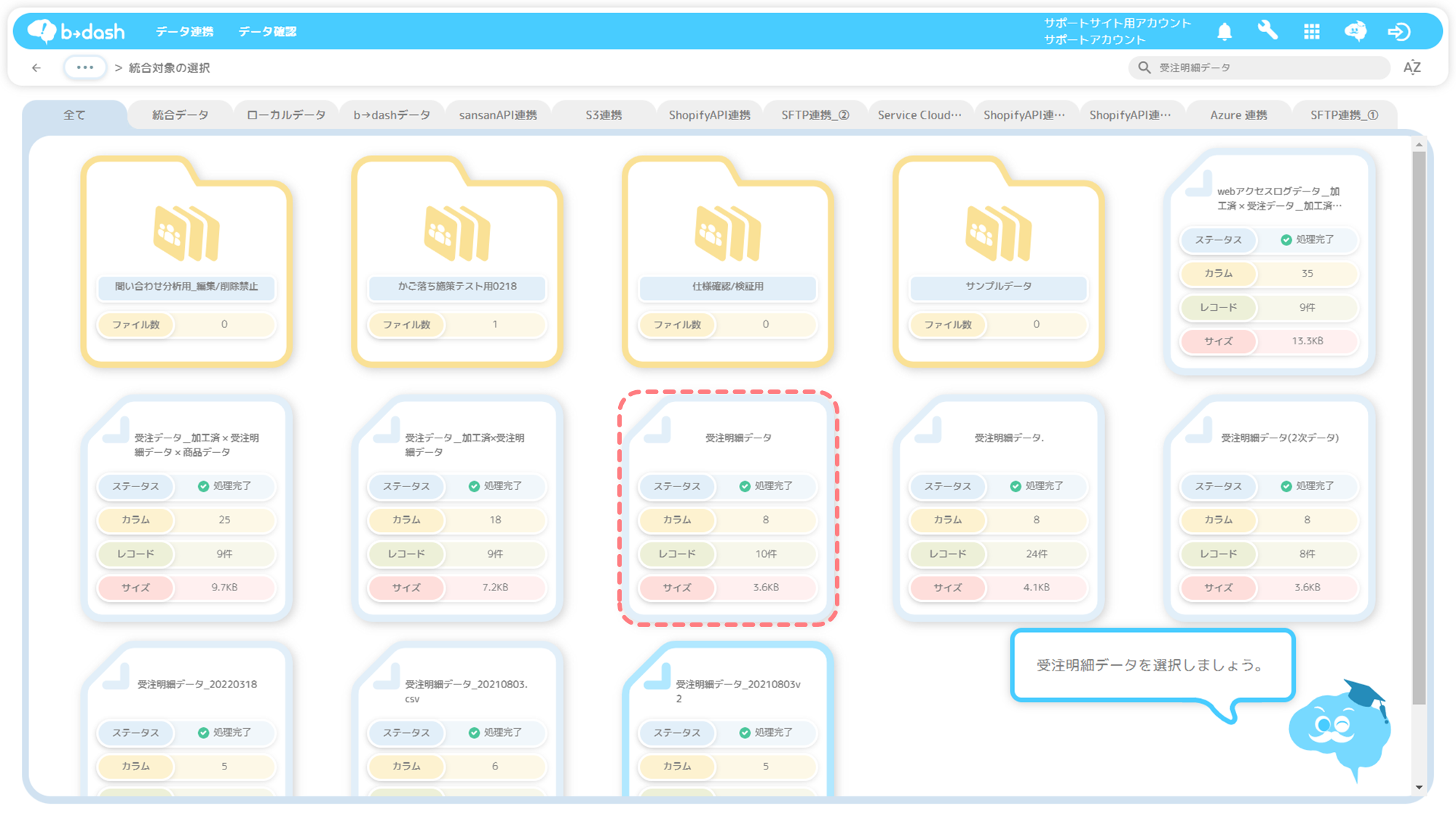The width and height of the screenshot is (1456, 819).
Task: Open the データ確認 menu
Action: (267, 31)
